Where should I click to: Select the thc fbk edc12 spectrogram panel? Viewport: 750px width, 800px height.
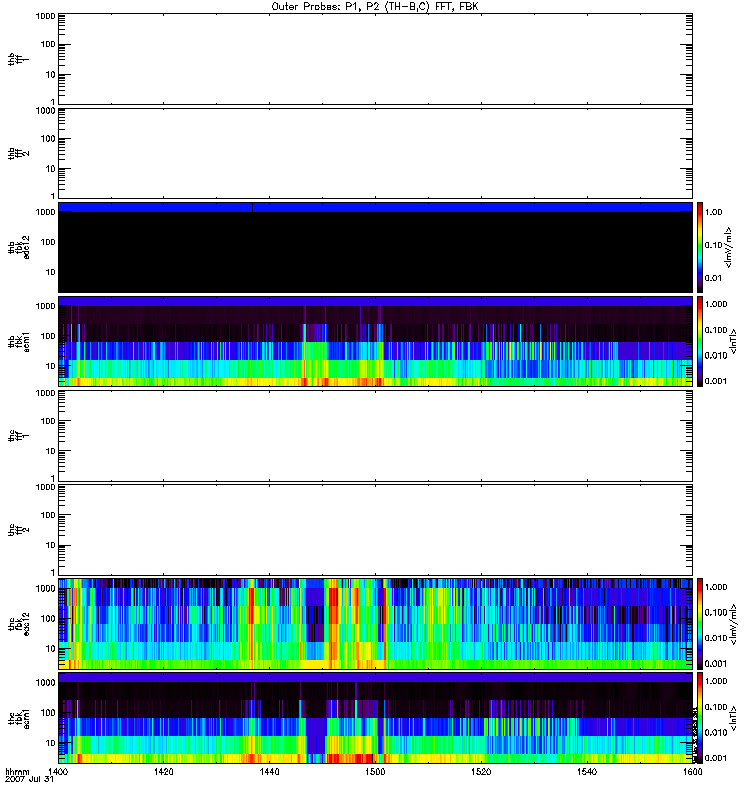coord(375,623)
